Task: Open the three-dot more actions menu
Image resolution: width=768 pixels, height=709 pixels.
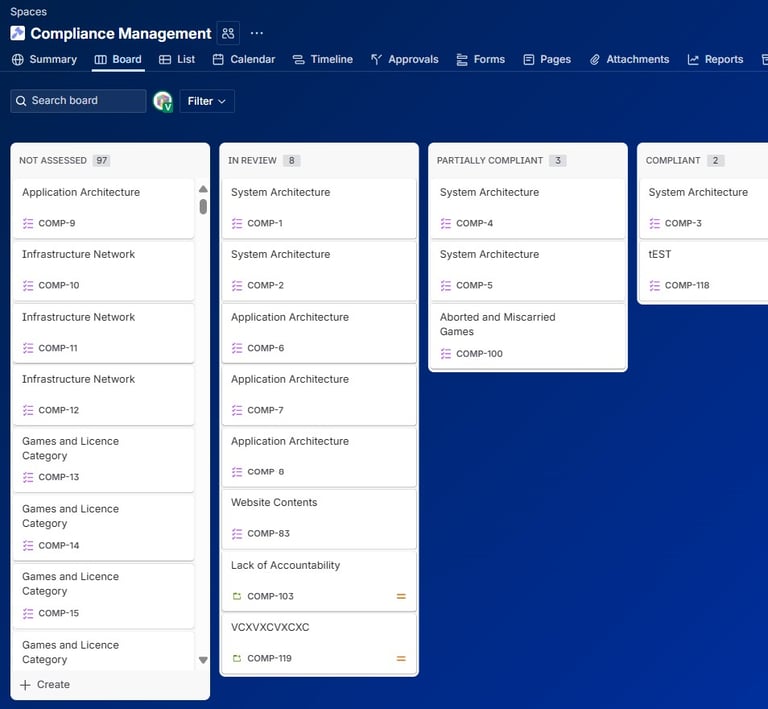Action: click(x=257, y=33)
